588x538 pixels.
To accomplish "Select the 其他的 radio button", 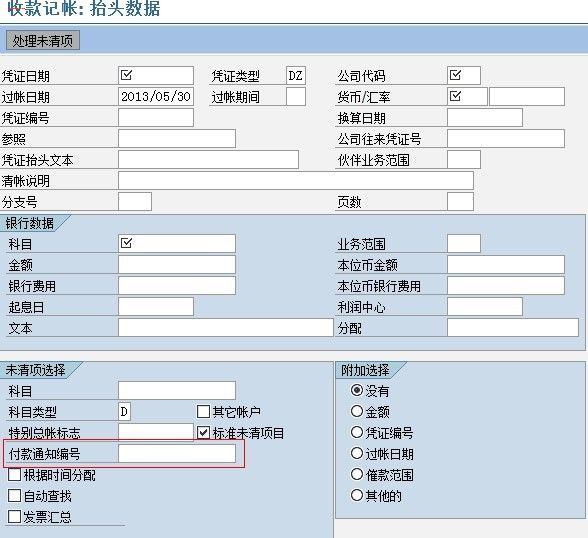I will pos(357,495).
